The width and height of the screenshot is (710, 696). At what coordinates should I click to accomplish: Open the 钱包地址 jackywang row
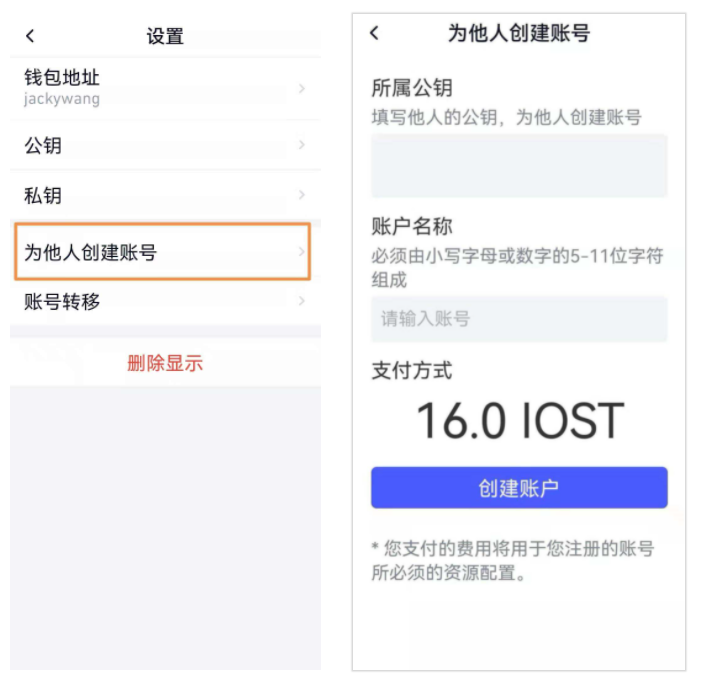pyautogui.click(x=165, y=88)
